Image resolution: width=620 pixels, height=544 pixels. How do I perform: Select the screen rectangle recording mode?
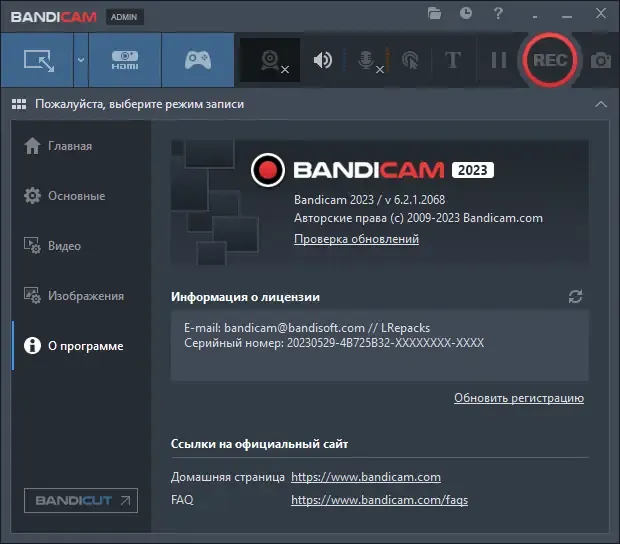(x=37, y=60)
